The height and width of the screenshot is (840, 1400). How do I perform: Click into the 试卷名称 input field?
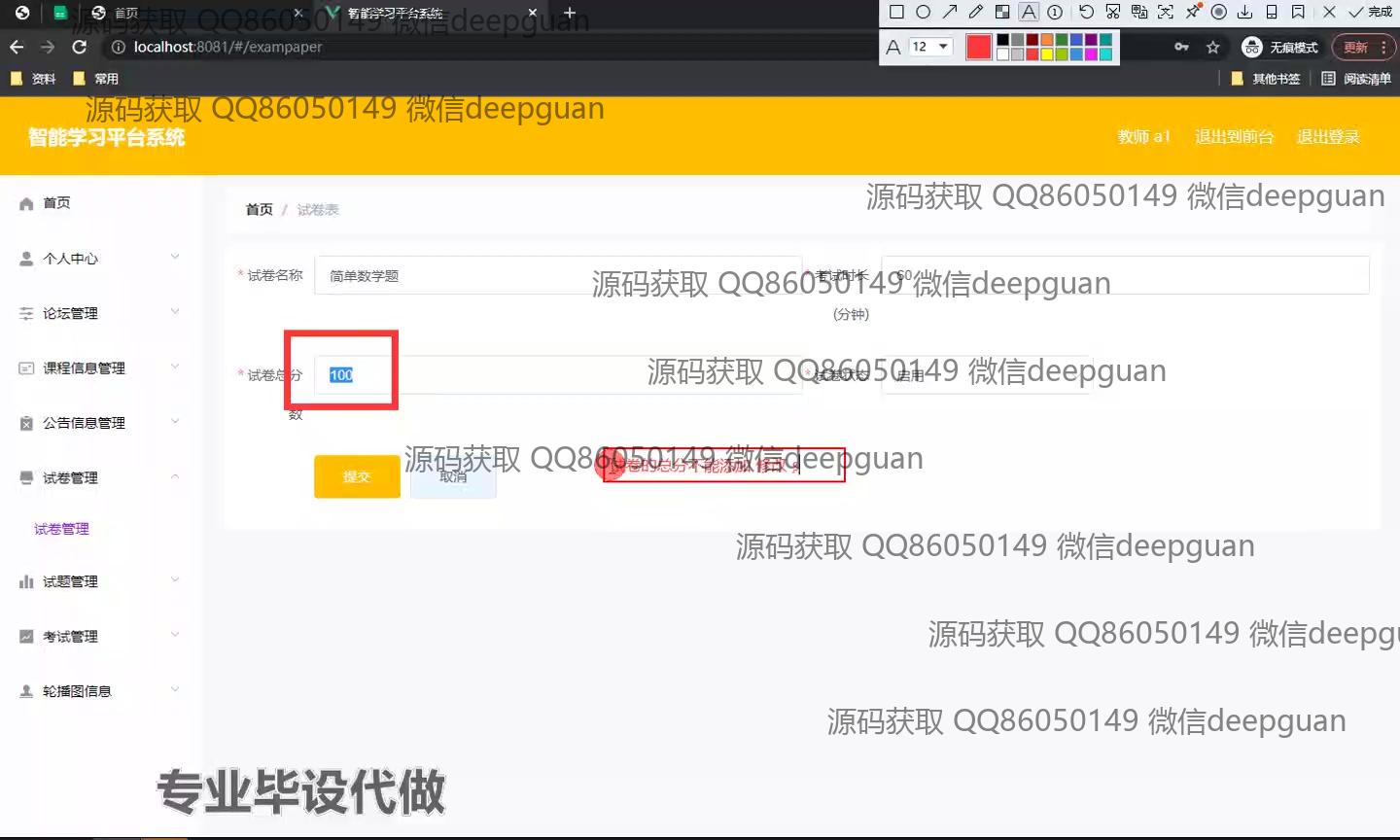pos(558,275)
